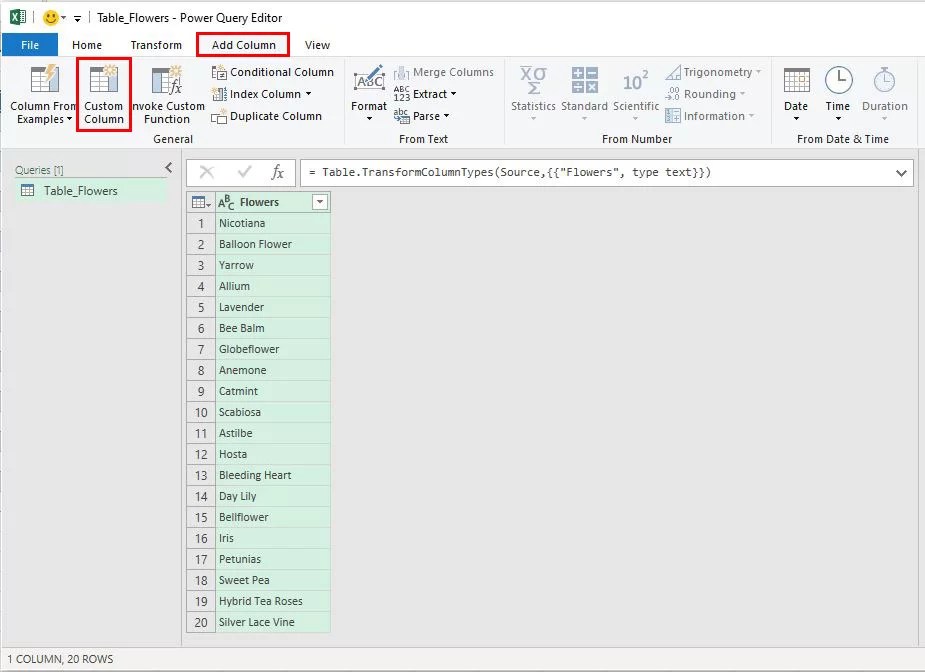Click the Iris cell
This screenshot has width=925, height=672.
tap(273, 538)
